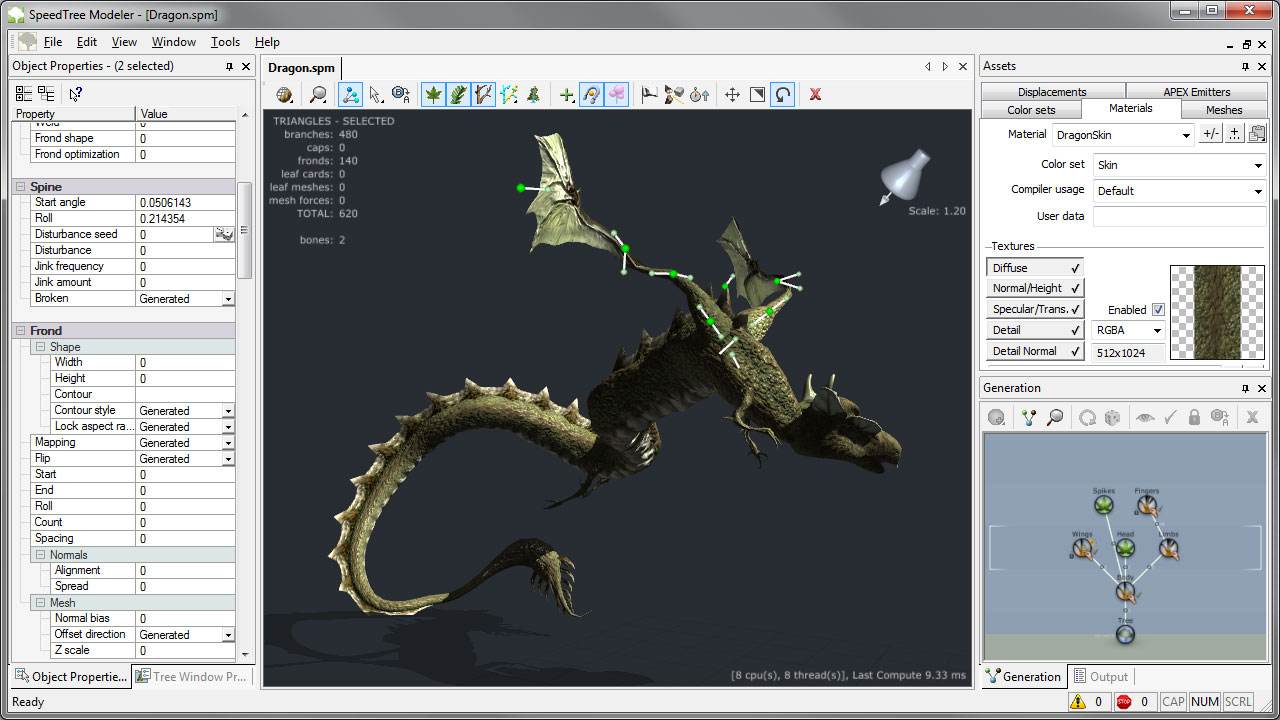Viewport: 1280px width, 720px height.
Task: Open the Material DragonSkin dropdown
Action: (1186, 135)
